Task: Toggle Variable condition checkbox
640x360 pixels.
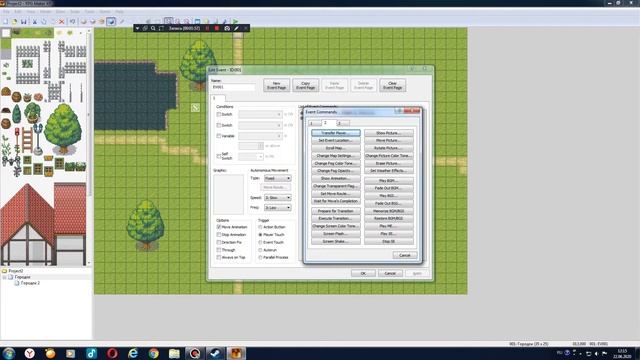Action: point(219,136)
